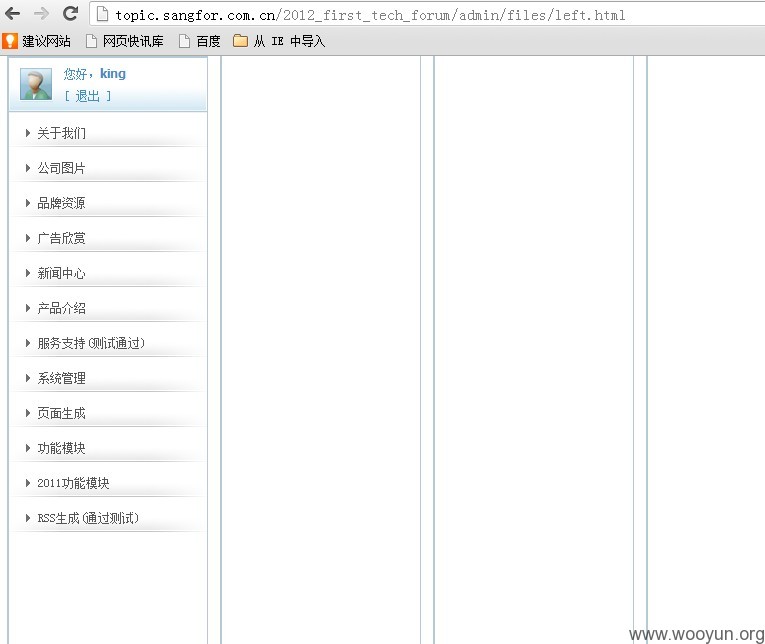The image size is (765, 644).
Task: Select the 系统管理 menu item
Action: [x=61, y=379]
